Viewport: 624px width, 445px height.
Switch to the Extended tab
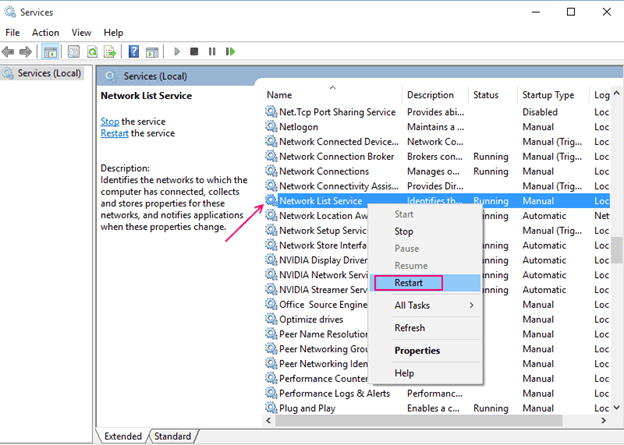(123, 436)
